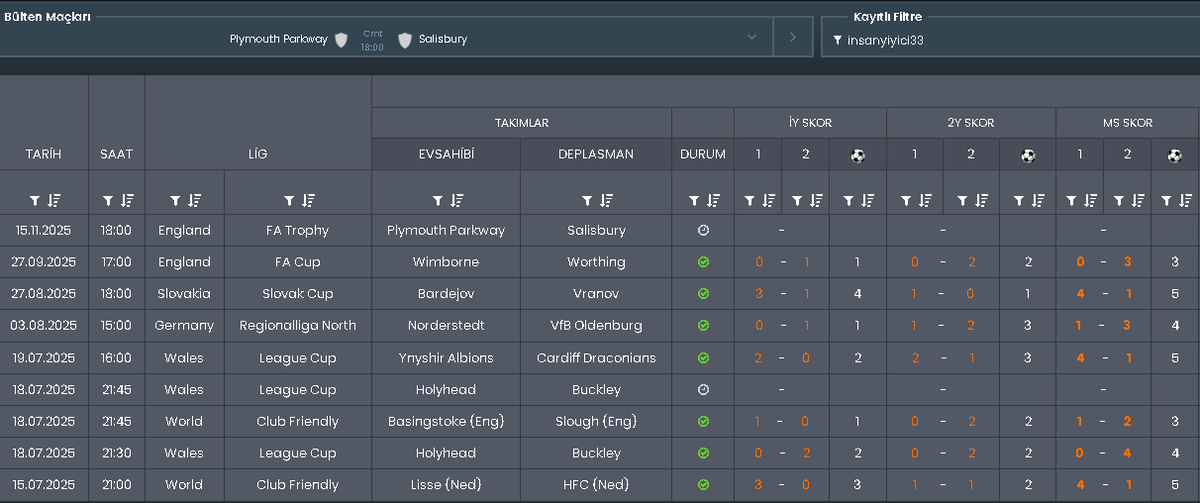
Task: Click the Salisbury shield crest
Action: [404, 39]
